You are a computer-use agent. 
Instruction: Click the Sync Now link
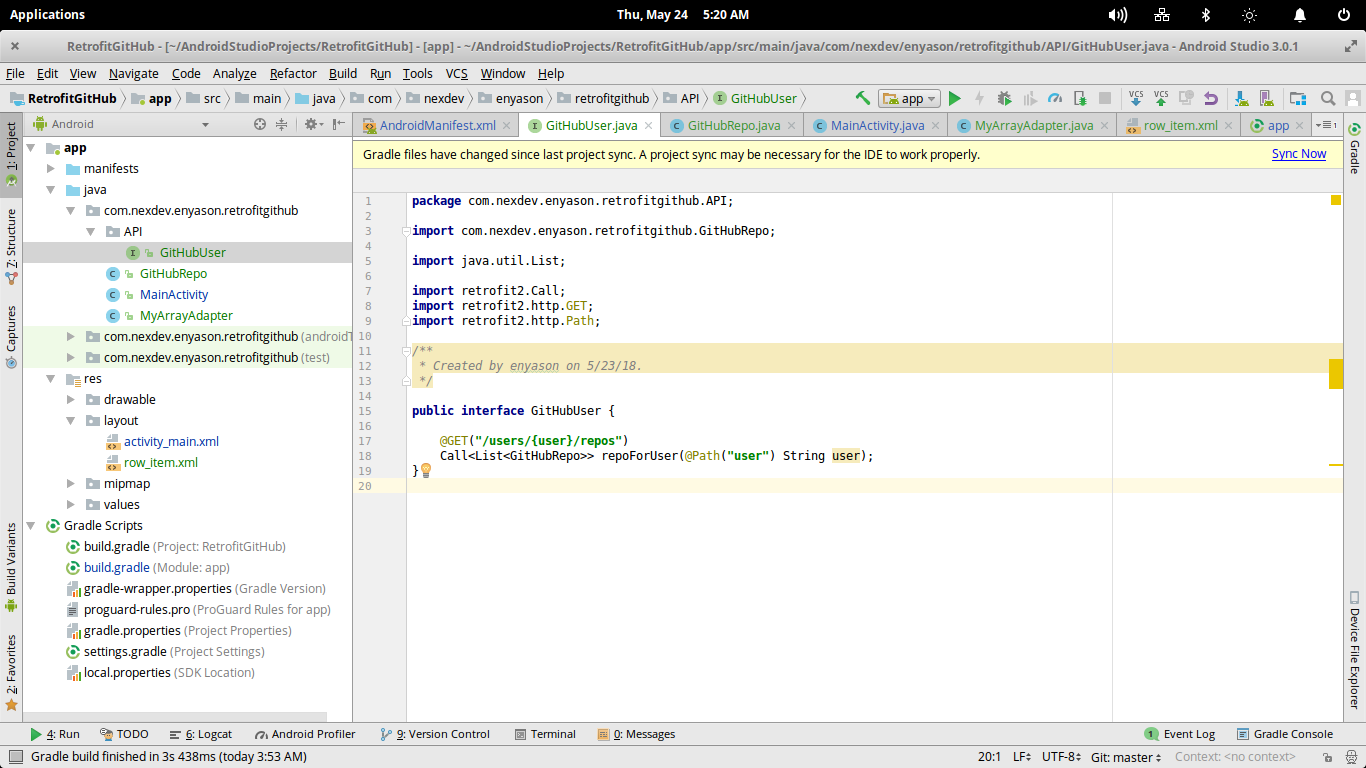[1298, 154]
